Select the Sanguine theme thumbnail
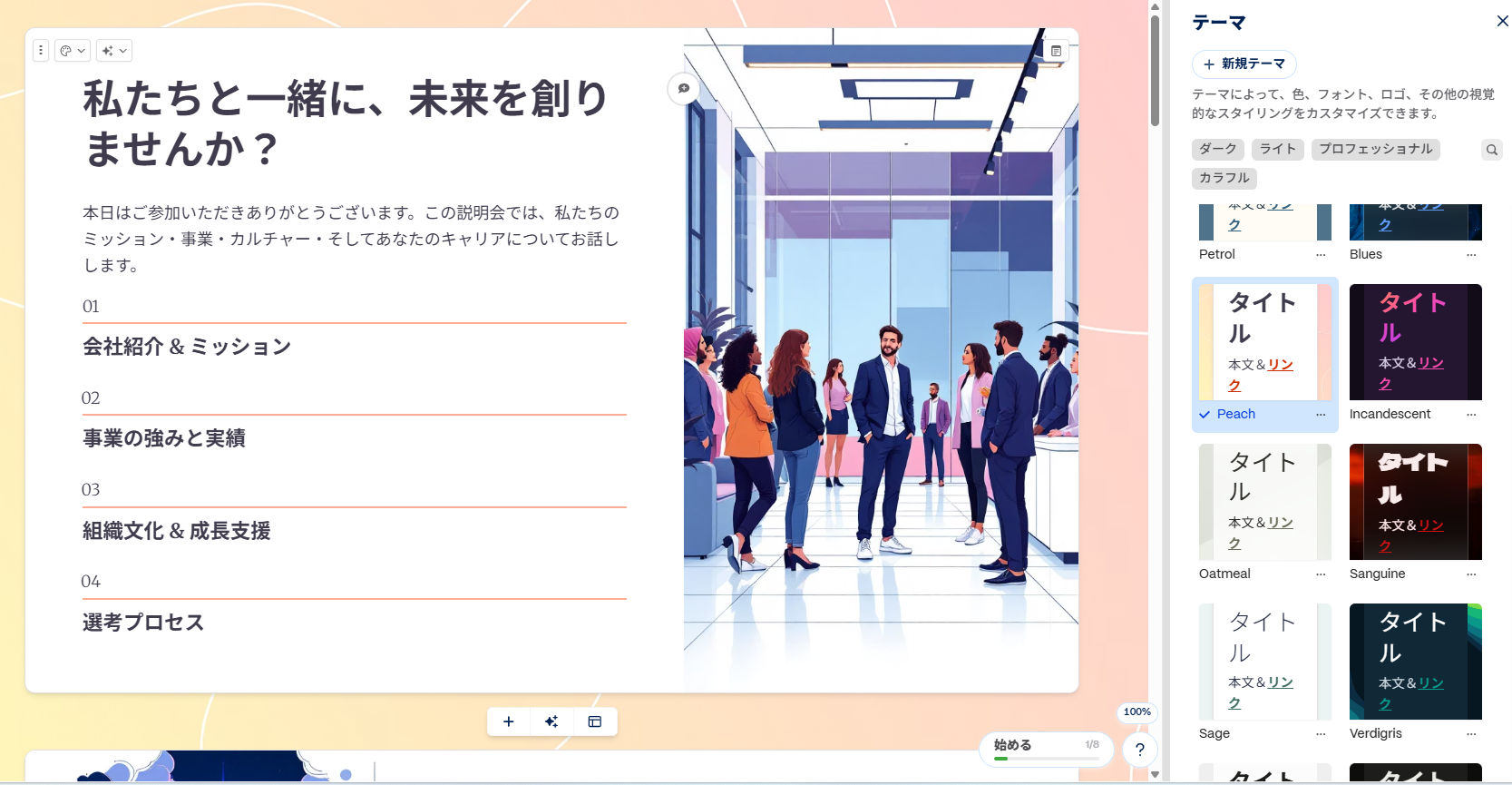Image resolution: width=1512 pixels, height=785 pixels. [x=1416, y=502]
